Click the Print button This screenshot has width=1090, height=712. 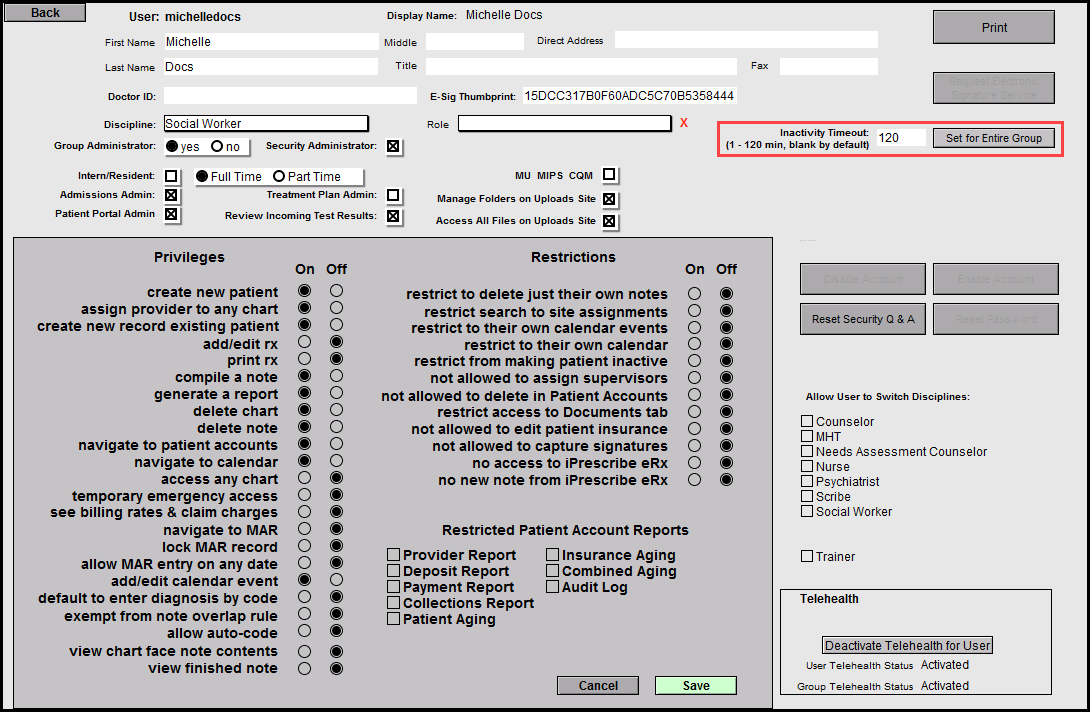click(993, 27)
